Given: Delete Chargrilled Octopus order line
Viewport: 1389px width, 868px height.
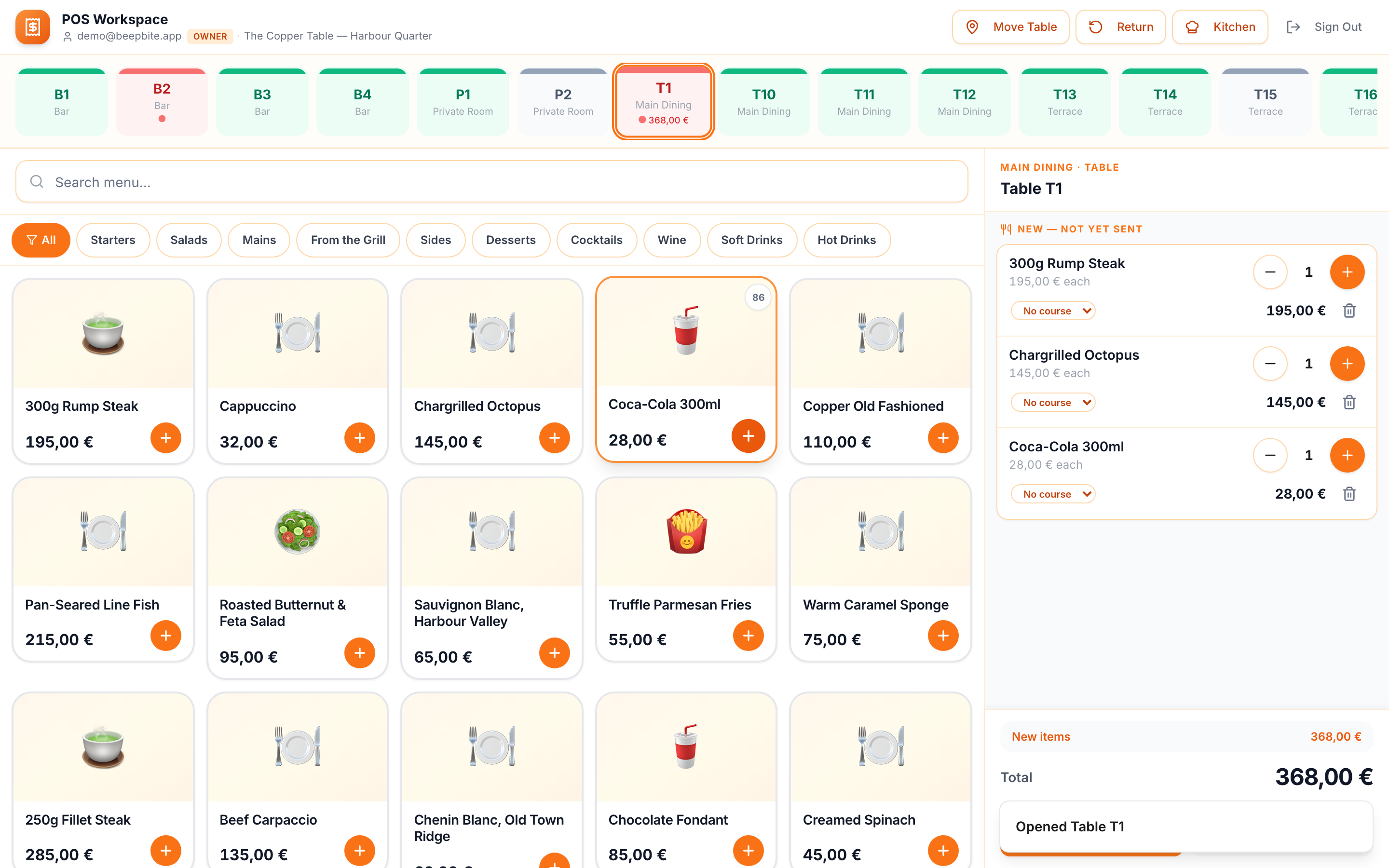Looking at the screenshot, I should click(x=1349, y=403).
